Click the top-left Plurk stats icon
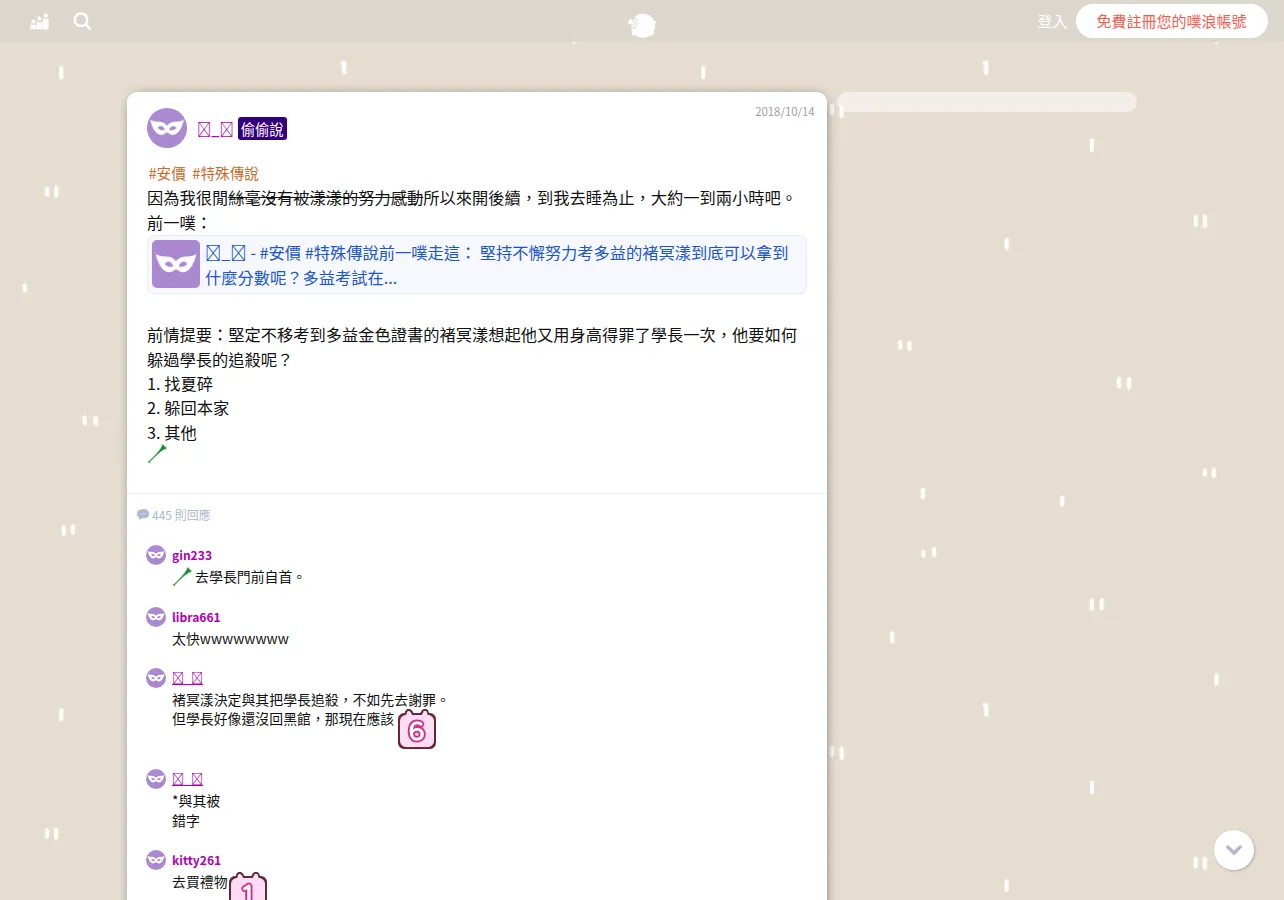 tap(40, 21)
